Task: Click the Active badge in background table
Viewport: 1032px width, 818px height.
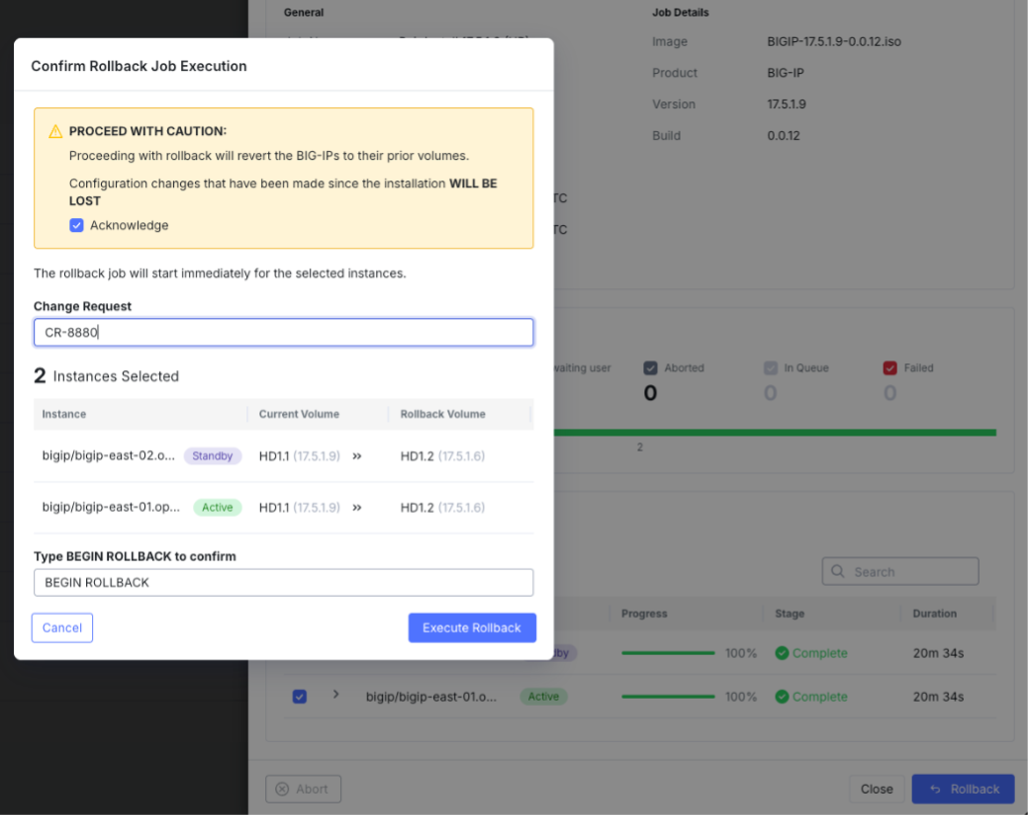Action: pyautogui.click(x=545, y=698)
